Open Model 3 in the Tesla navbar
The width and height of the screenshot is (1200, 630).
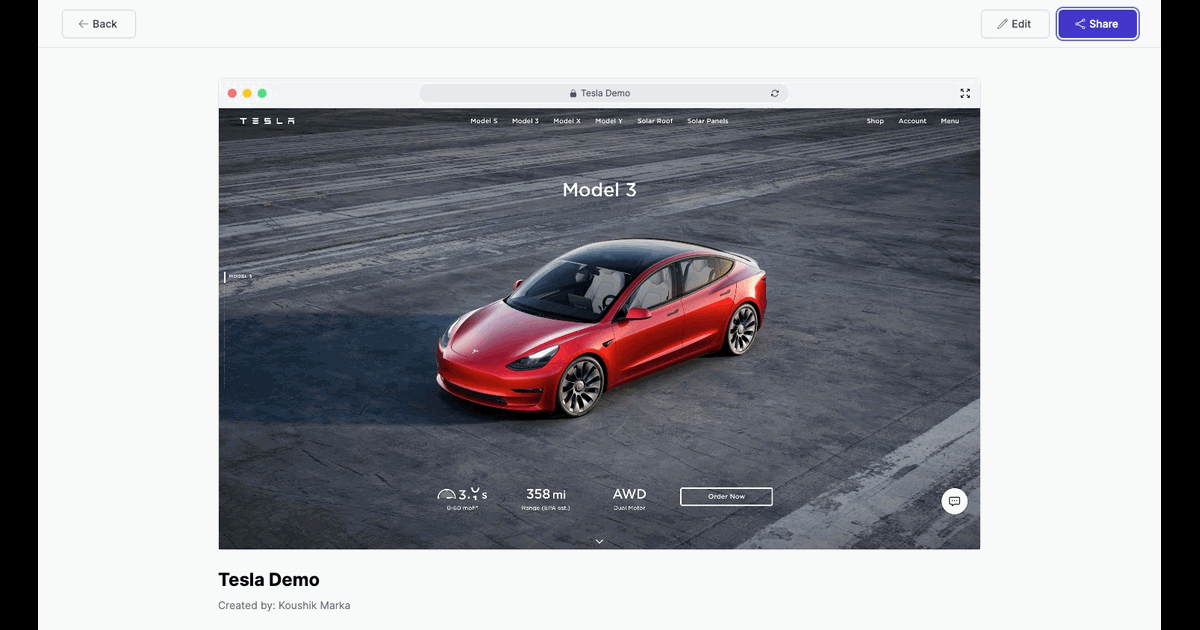(525, 121)
